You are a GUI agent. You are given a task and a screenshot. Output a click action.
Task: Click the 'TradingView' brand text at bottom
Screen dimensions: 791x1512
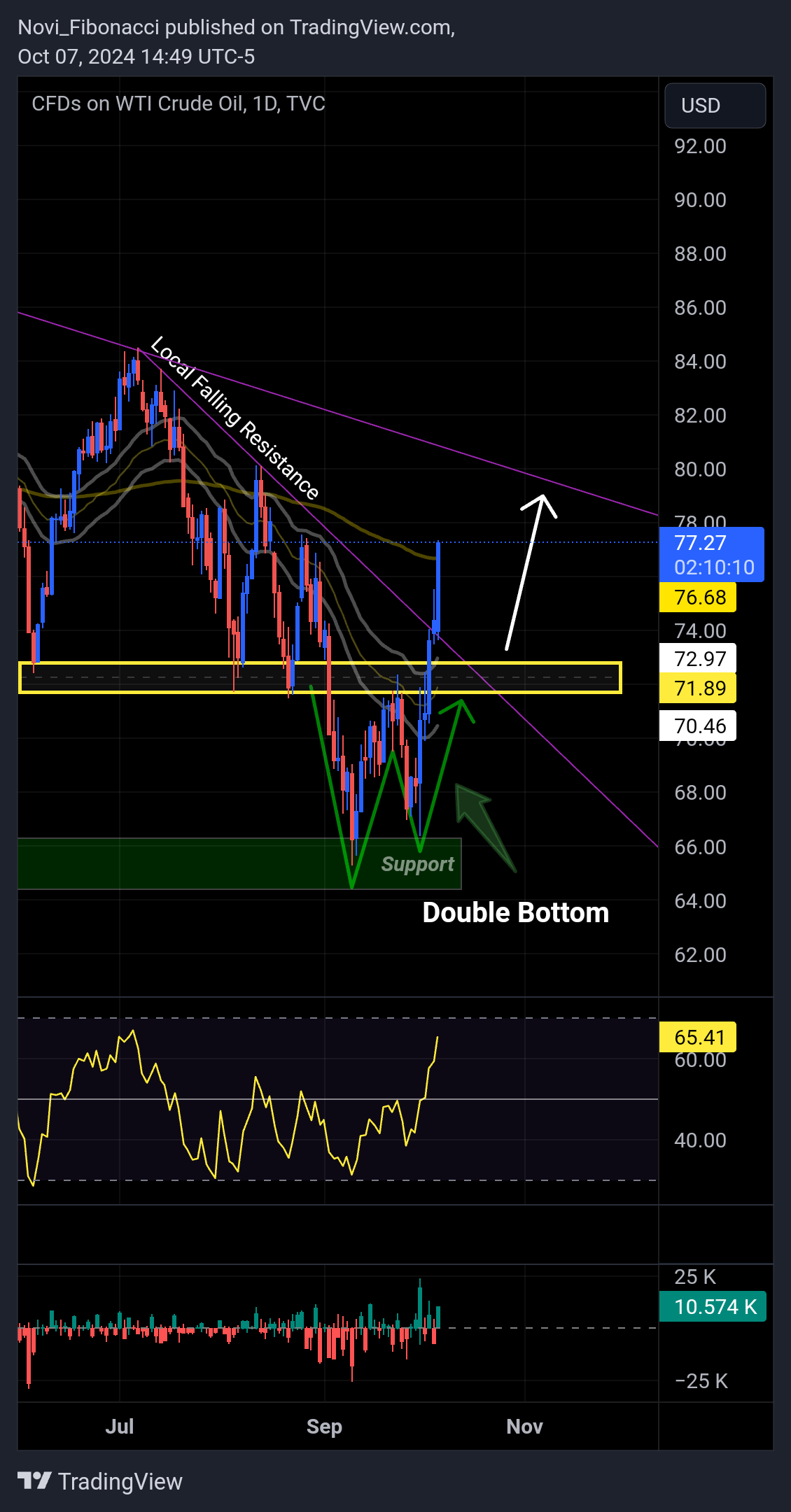[120, 1481]
